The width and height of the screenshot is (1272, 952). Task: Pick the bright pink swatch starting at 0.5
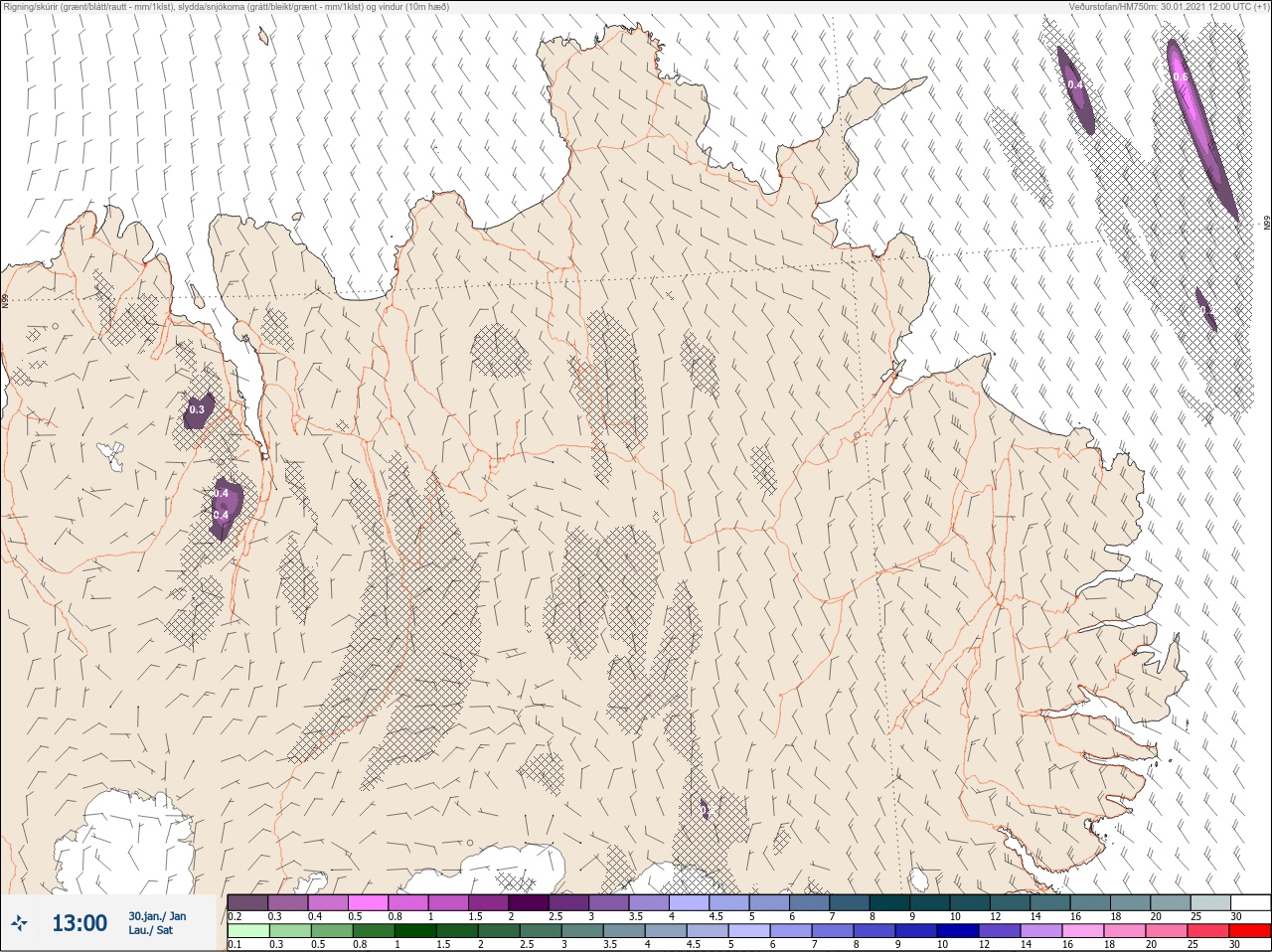point(368,902)
